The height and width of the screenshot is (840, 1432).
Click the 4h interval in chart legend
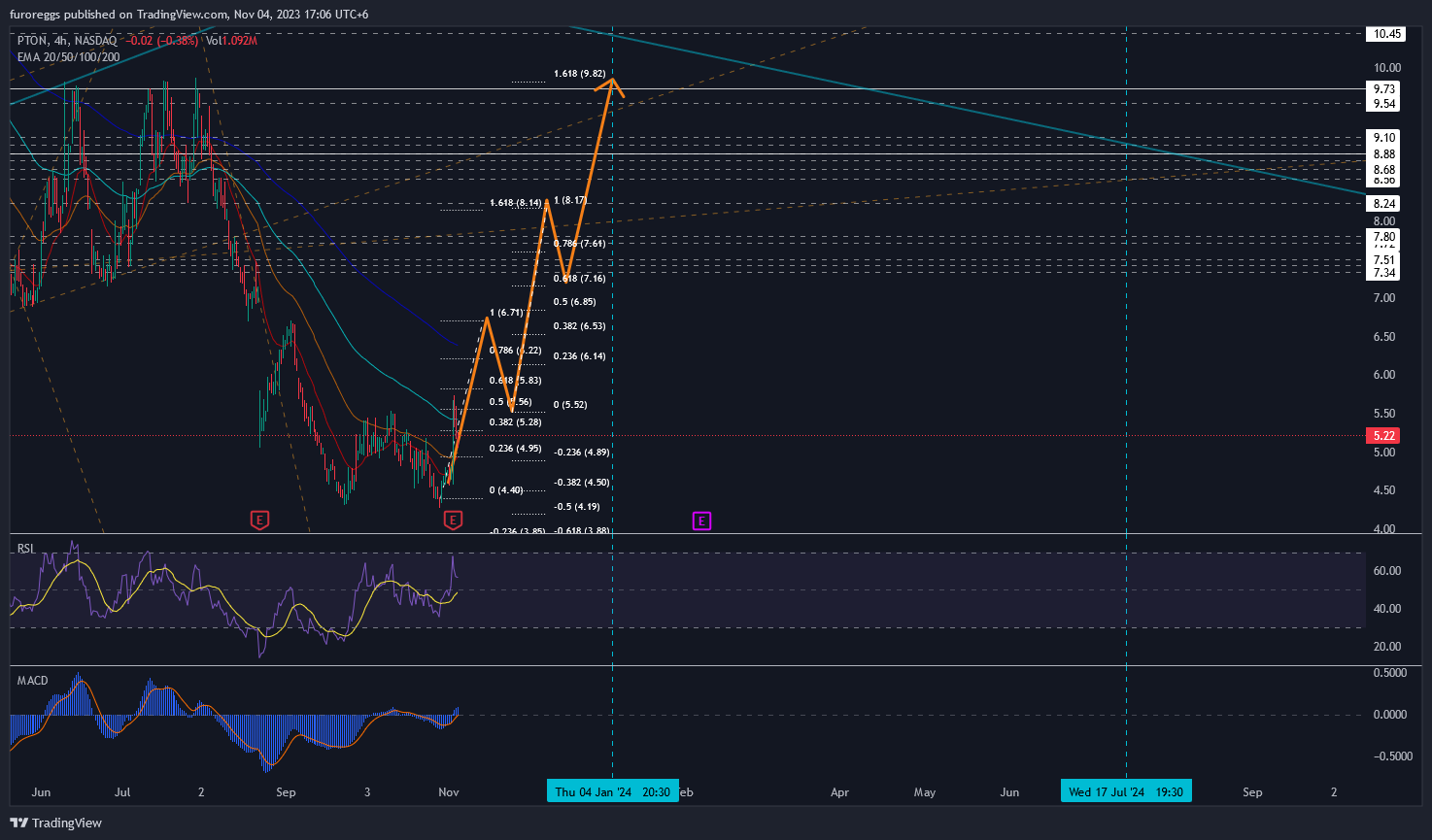[61, 41]
